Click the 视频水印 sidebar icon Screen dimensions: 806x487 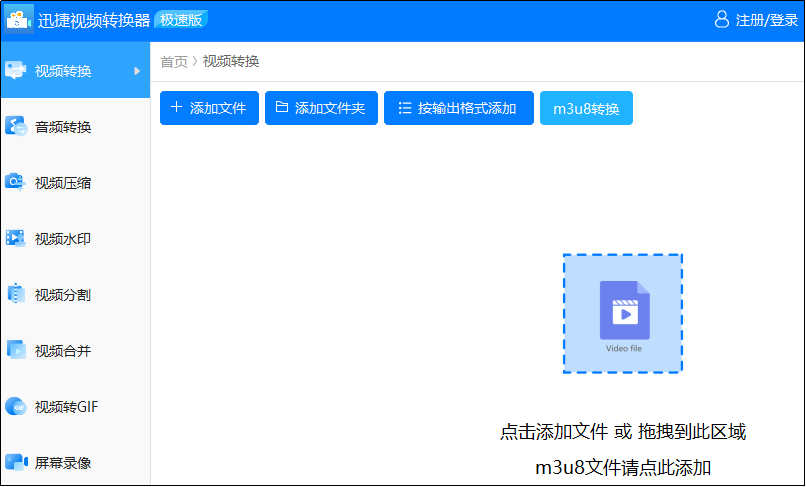pos(15,238)
